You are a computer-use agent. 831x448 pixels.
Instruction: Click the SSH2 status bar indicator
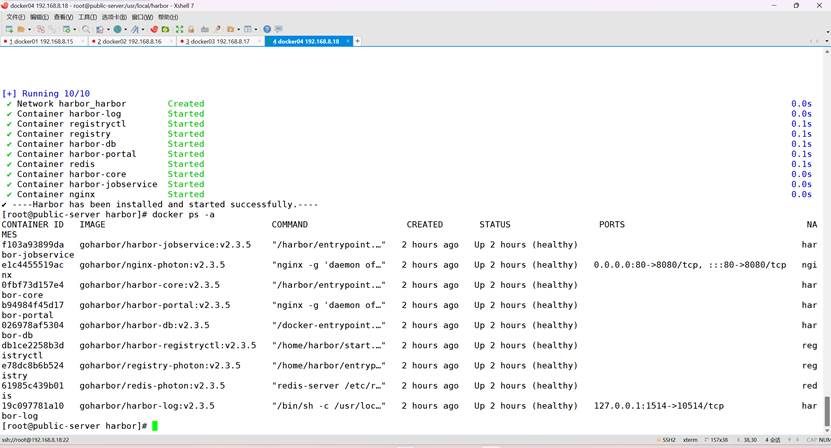click(666, 440)
